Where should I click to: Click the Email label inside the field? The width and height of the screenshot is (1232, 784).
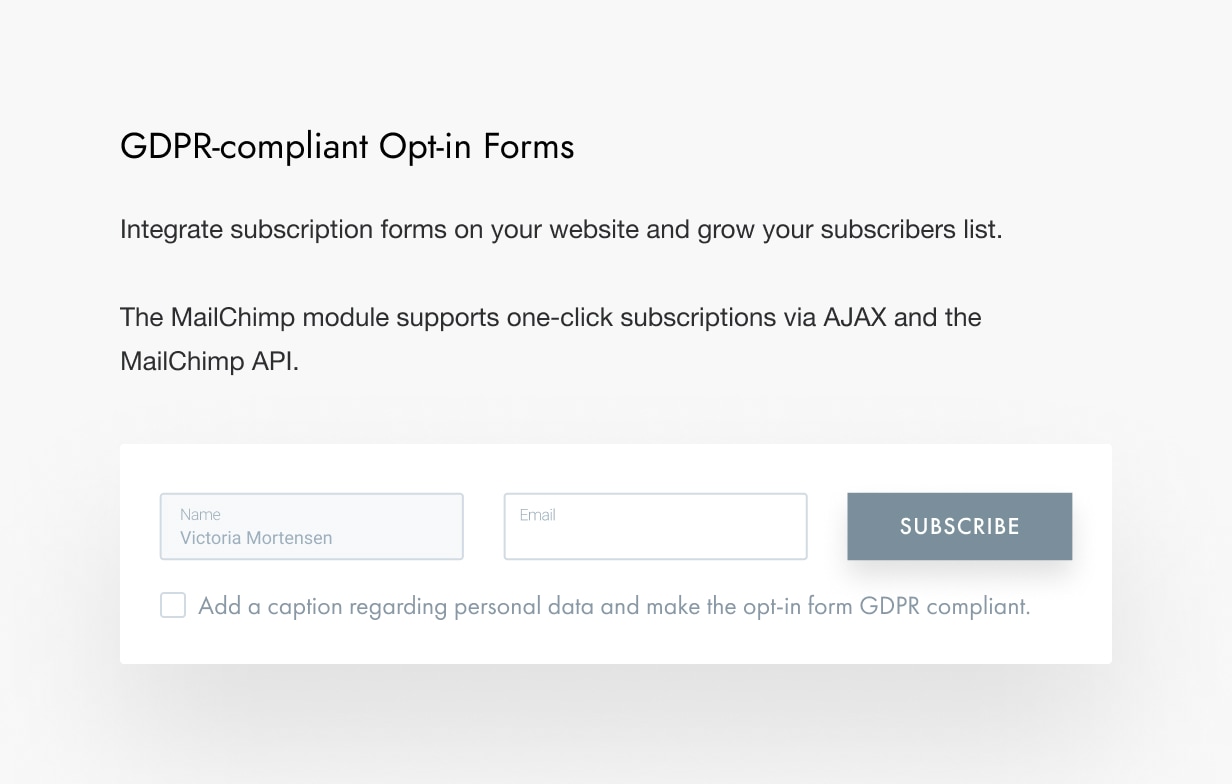click(537, 515)
